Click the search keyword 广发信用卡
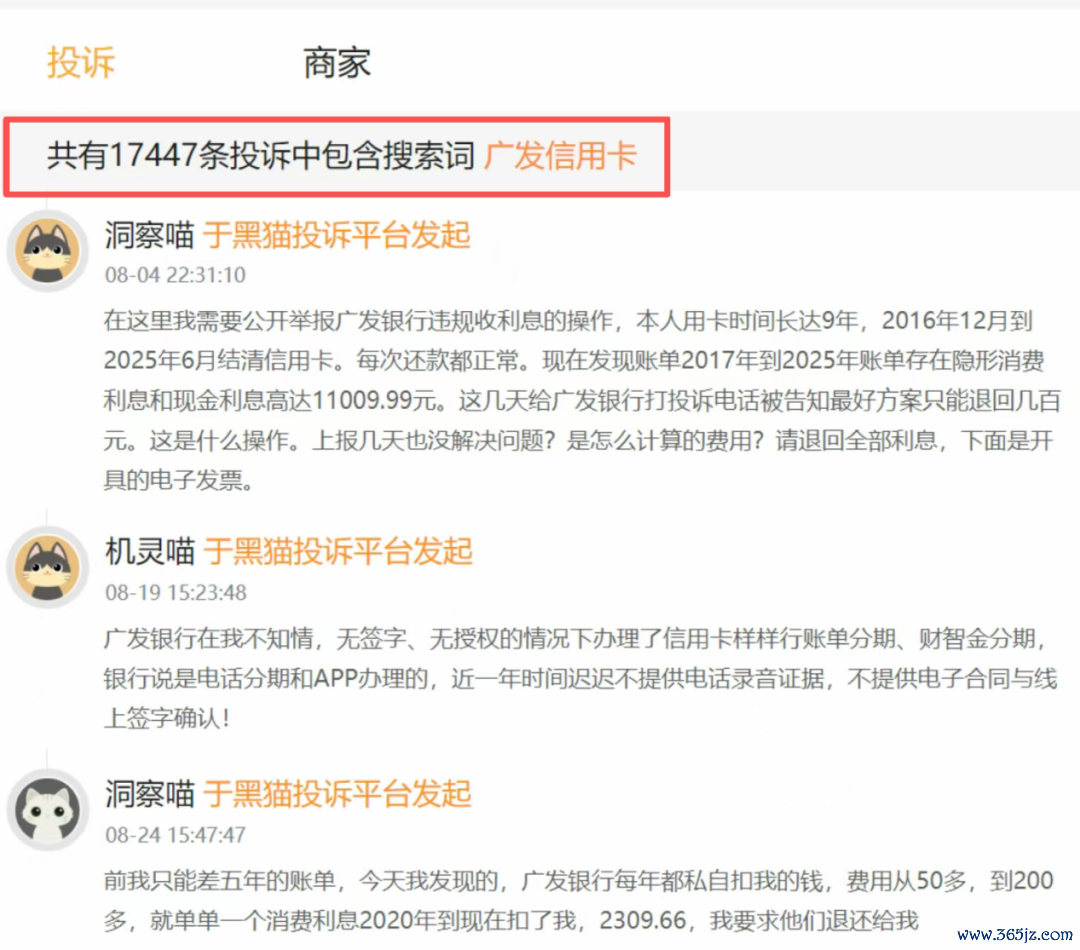 coord(560,156)
